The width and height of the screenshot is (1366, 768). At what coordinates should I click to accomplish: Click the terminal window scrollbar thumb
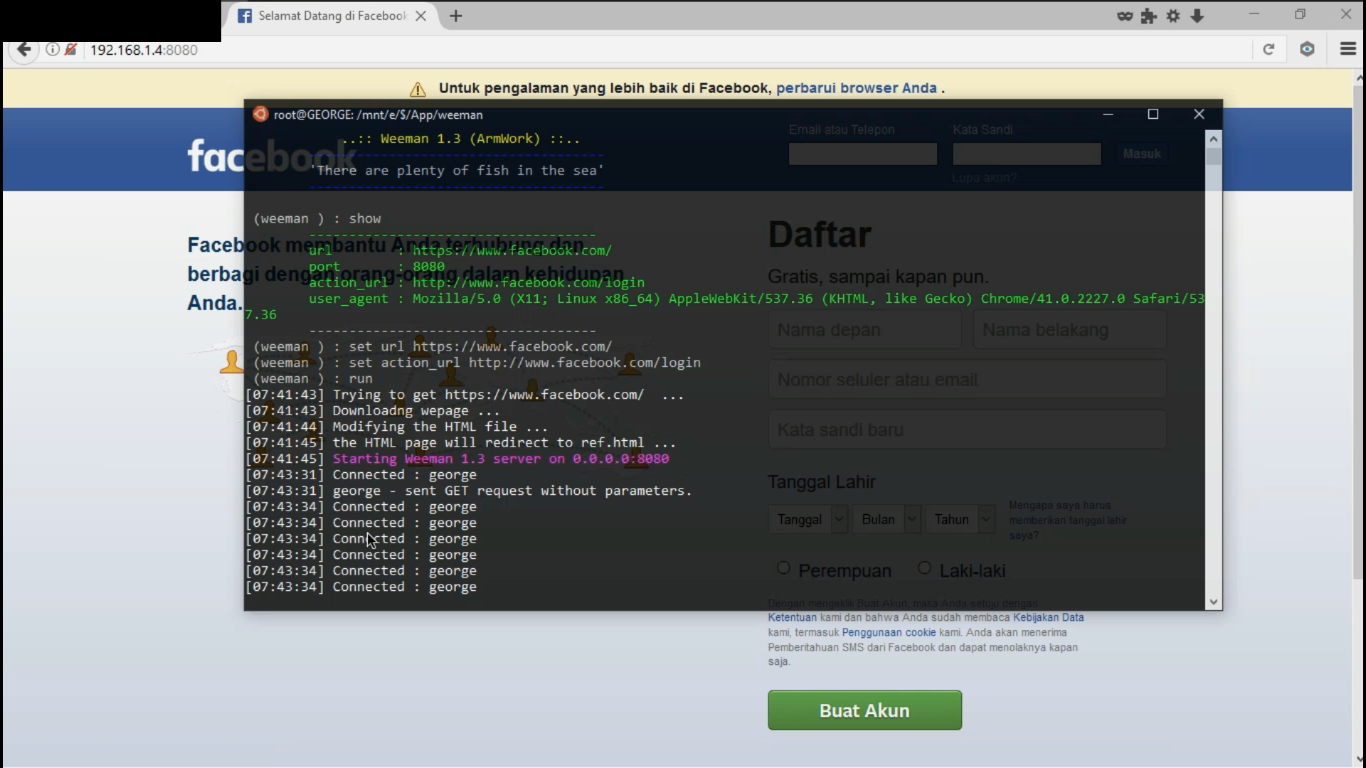[1214, 157]
